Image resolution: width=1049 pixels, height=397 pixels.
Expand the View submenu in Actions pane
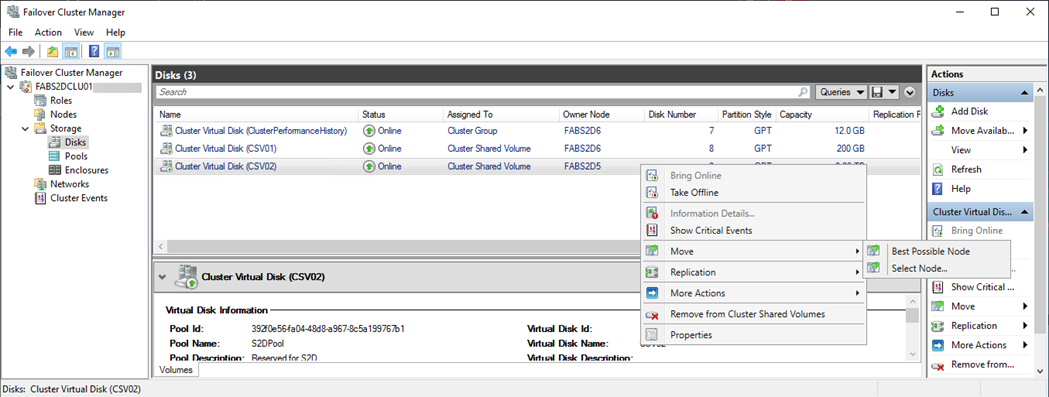[1025, 150]
